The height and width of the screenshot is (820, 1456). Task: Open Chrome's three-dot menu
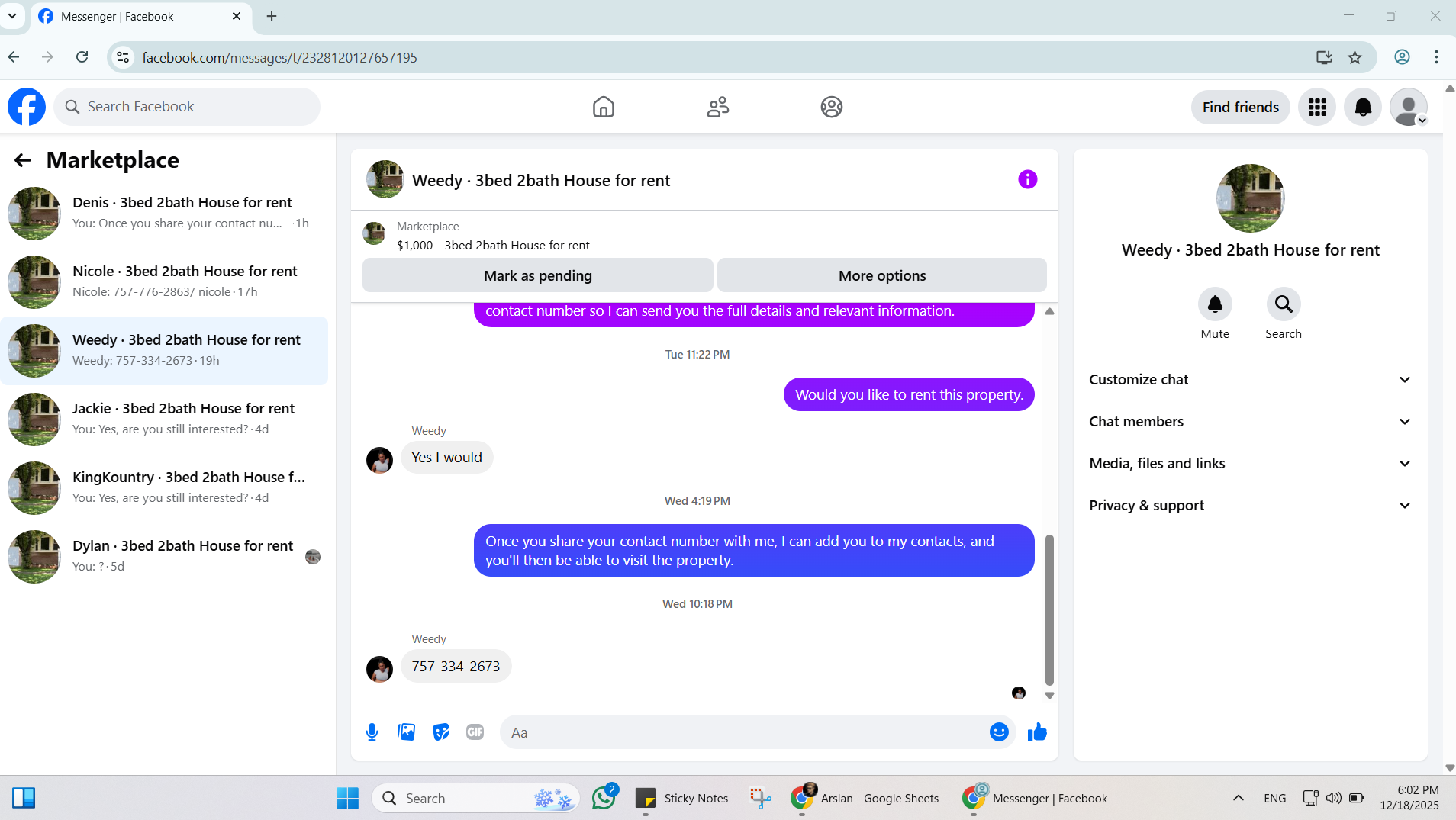(1436, 57)
